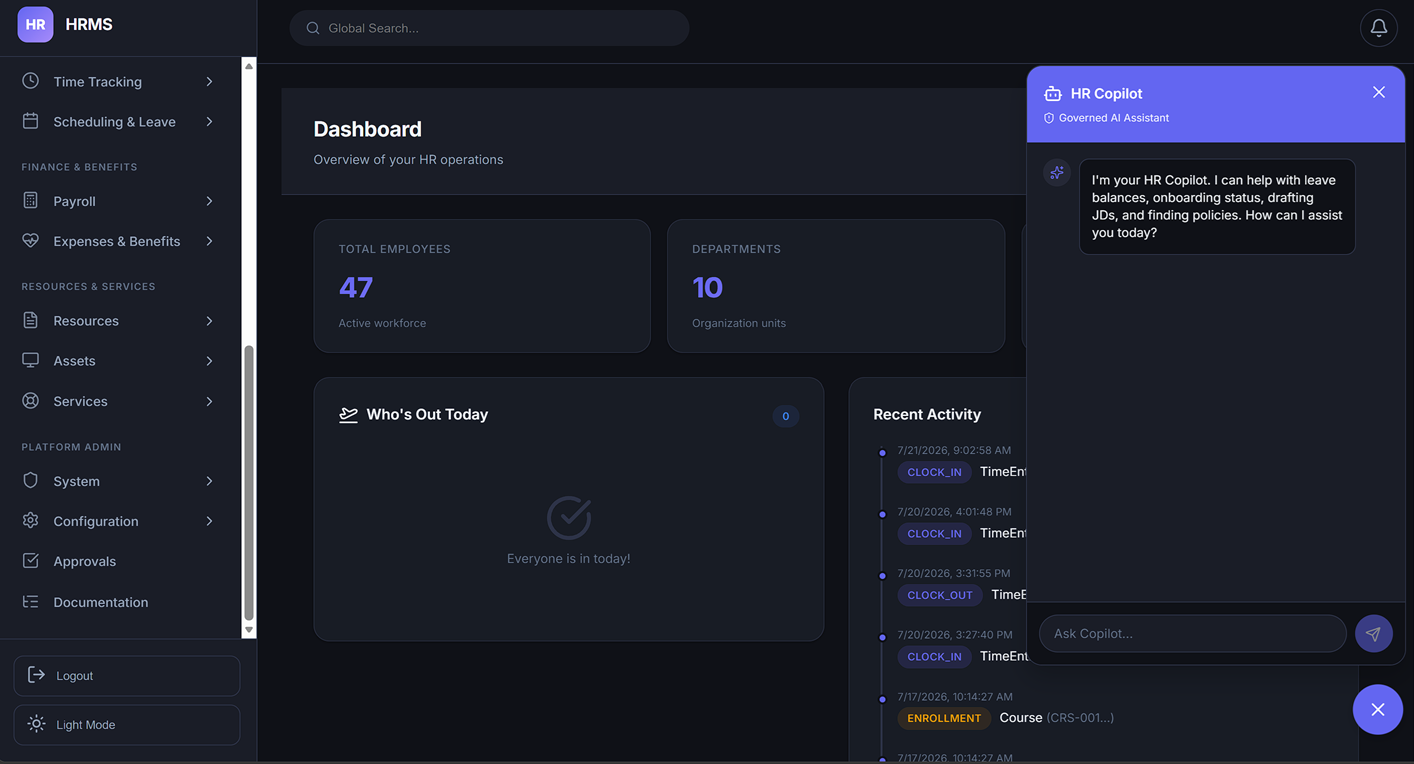Expand Scheduling & Leave chevron
Screen dimensions: 1414x764
[209, 121]
